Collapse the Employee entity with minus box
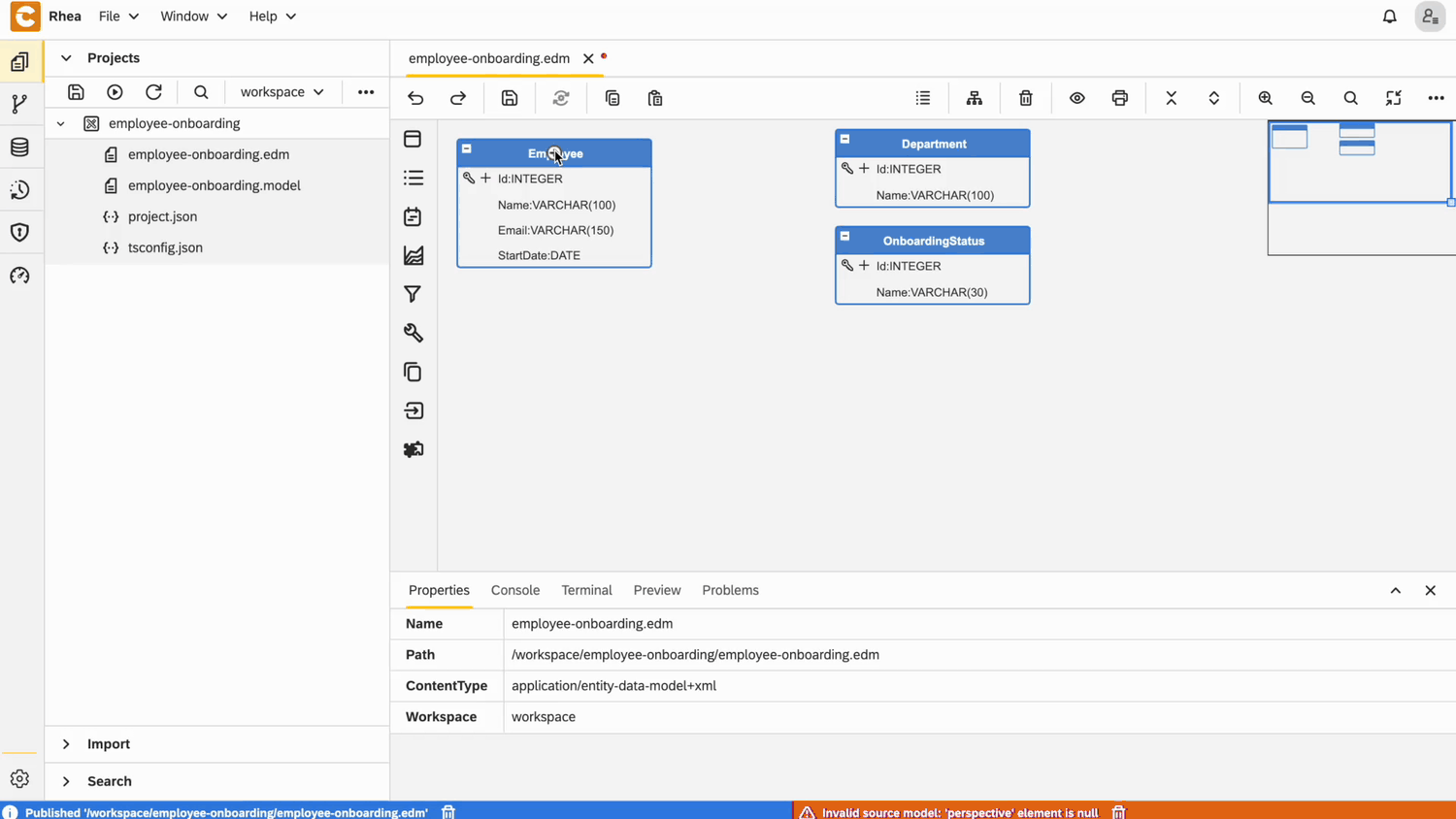1456x819 pixels. tap(467, 149)
